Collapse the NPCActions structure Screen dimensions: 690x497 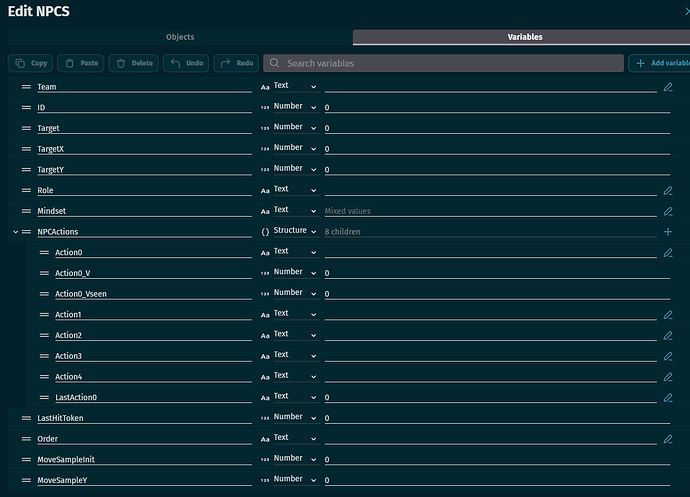[x=15, y=232]
